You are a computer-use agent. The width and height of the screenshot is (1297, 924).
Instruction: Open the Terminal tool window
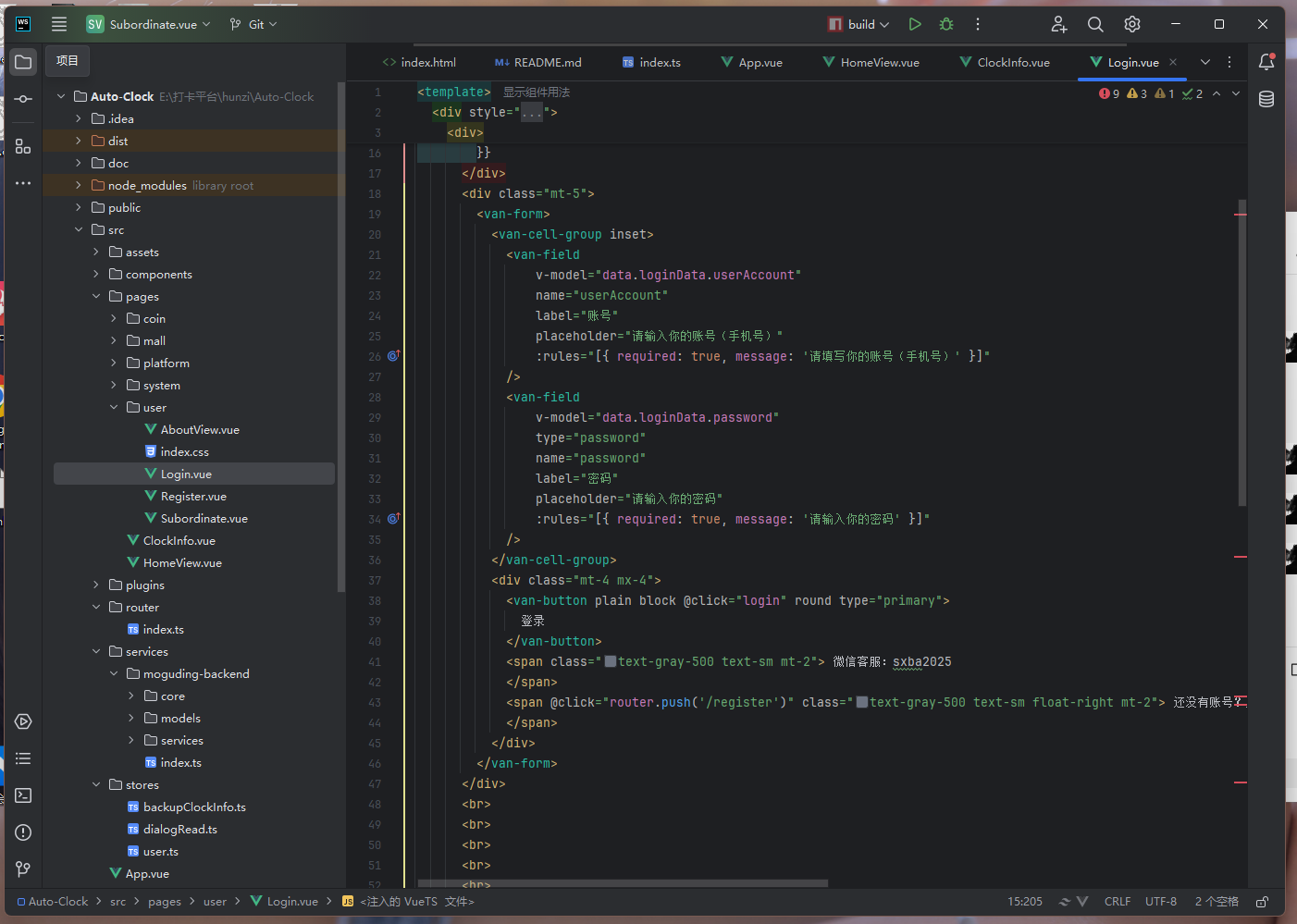23,795
